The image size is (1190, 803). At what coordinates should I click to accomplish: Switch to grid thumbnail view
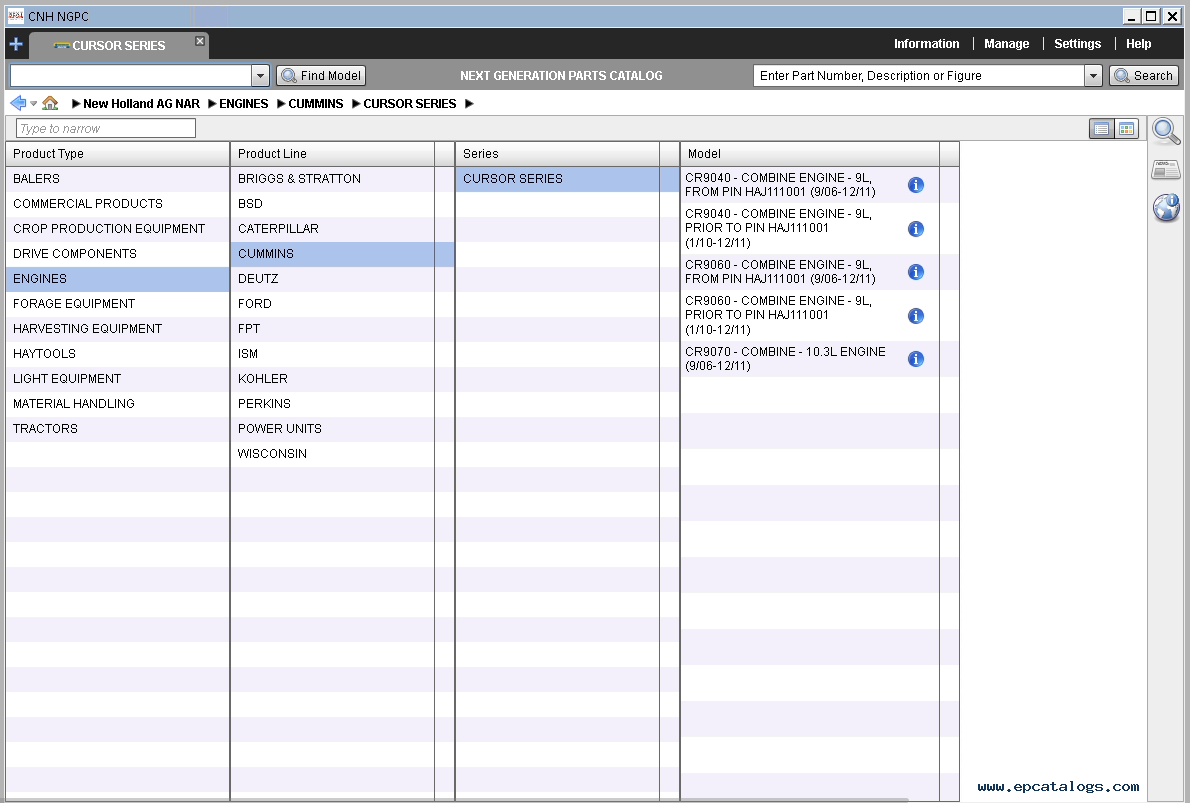click(1127, 129)
